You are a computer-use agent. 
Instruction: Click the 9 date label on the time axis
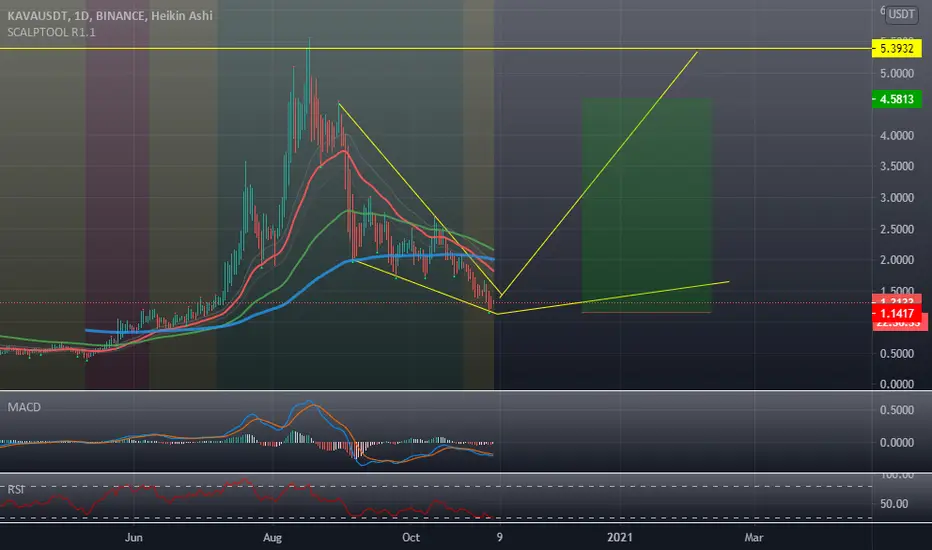tap(499, 538)
